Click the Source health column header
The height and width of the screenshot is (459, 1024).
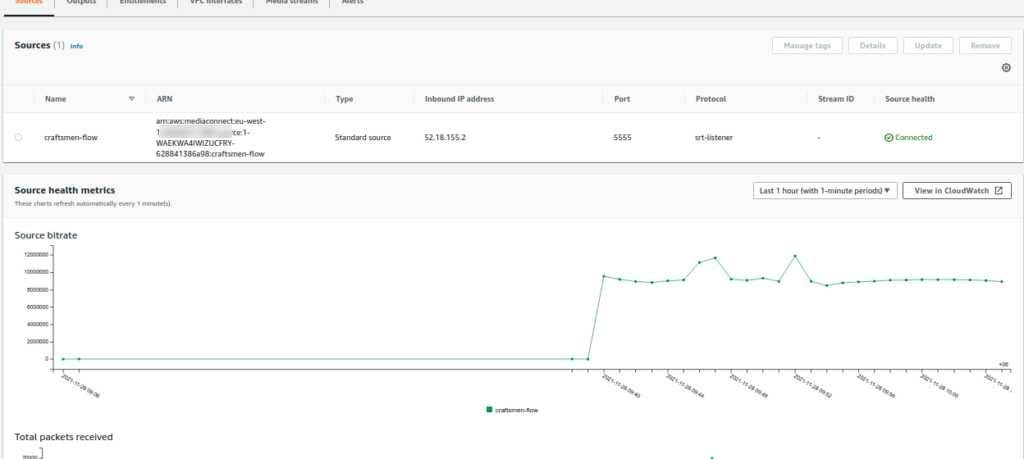click(909, 99)
